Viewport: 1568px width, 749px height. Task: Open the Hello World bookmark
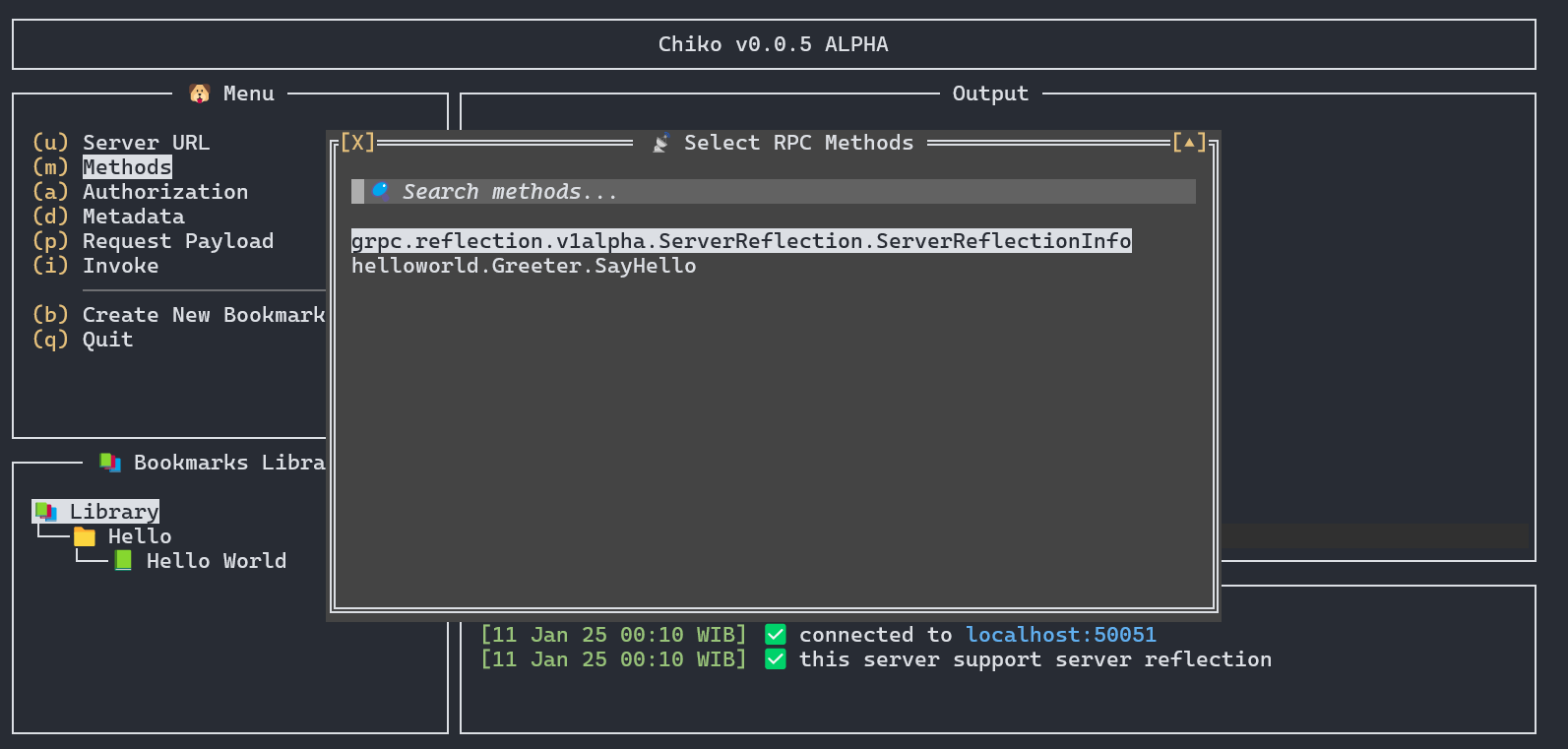tap(217, 561)
